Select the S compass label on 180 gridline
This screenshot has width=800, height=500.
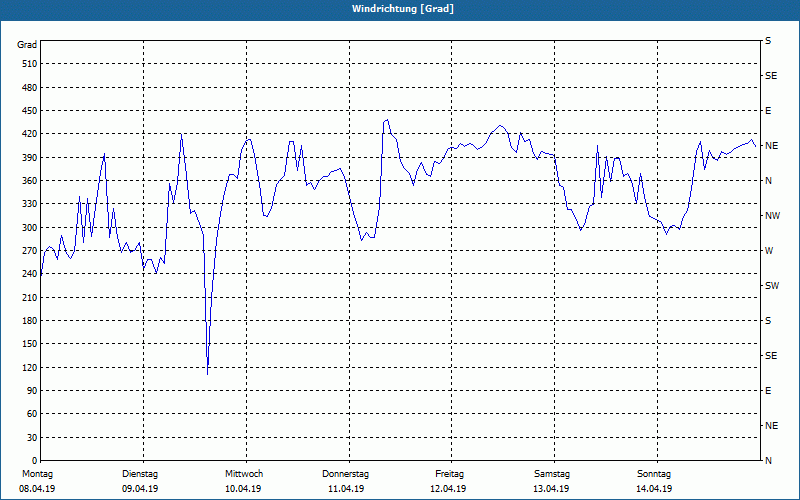click(768, 321)
